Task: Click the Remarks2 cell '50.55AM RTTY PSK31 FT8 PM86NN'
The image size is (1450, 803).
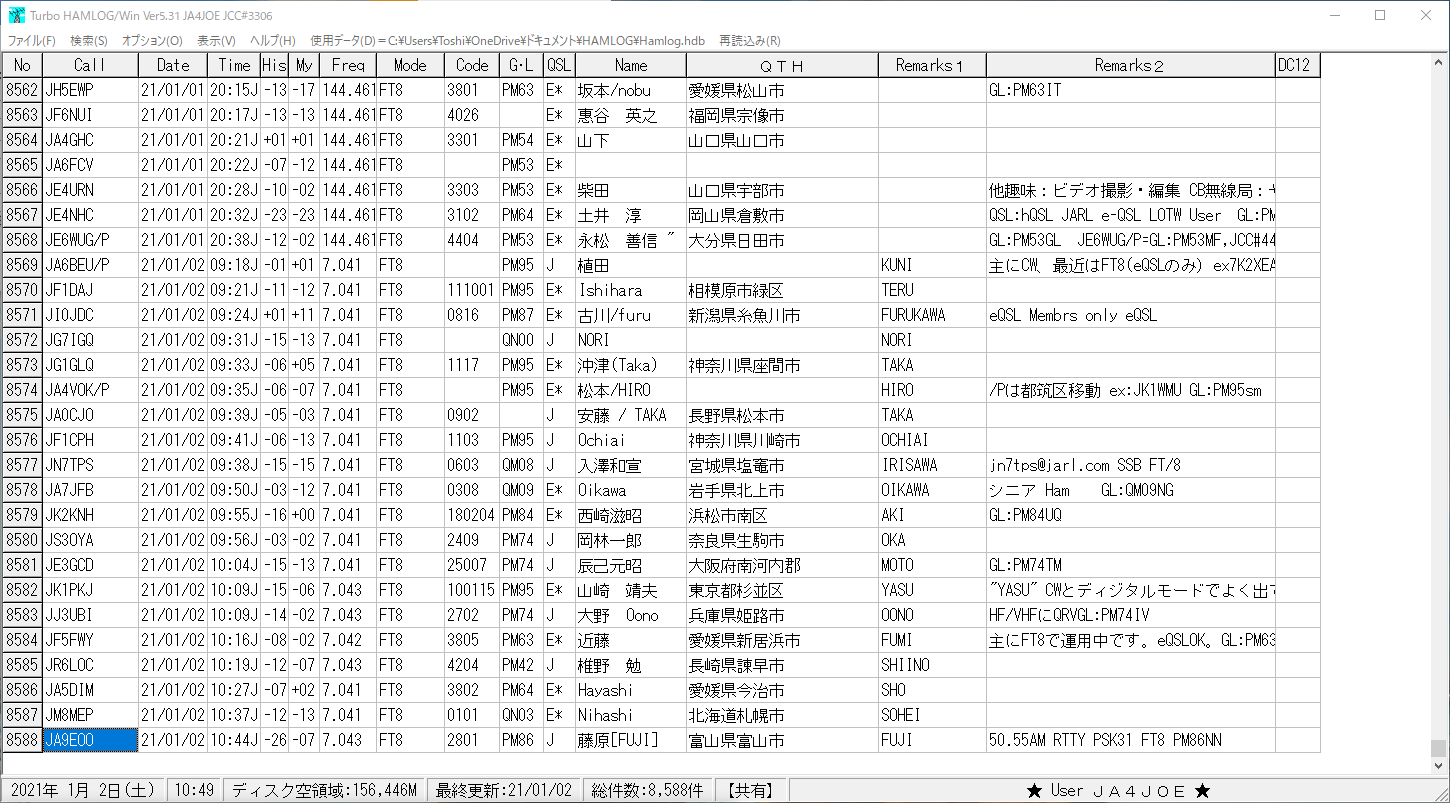Action: [1131, 740]
